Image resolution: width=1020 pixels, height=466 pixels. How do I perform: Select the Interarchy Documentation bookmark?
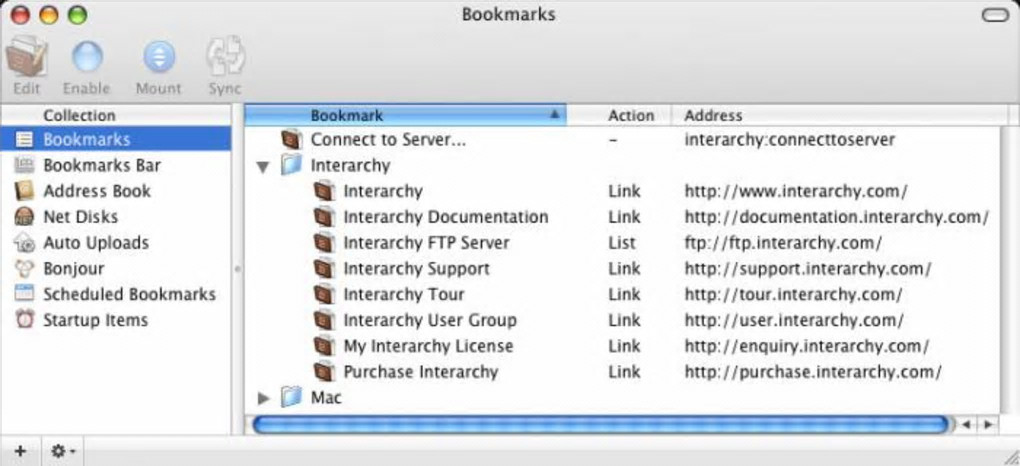coord(622,217)
